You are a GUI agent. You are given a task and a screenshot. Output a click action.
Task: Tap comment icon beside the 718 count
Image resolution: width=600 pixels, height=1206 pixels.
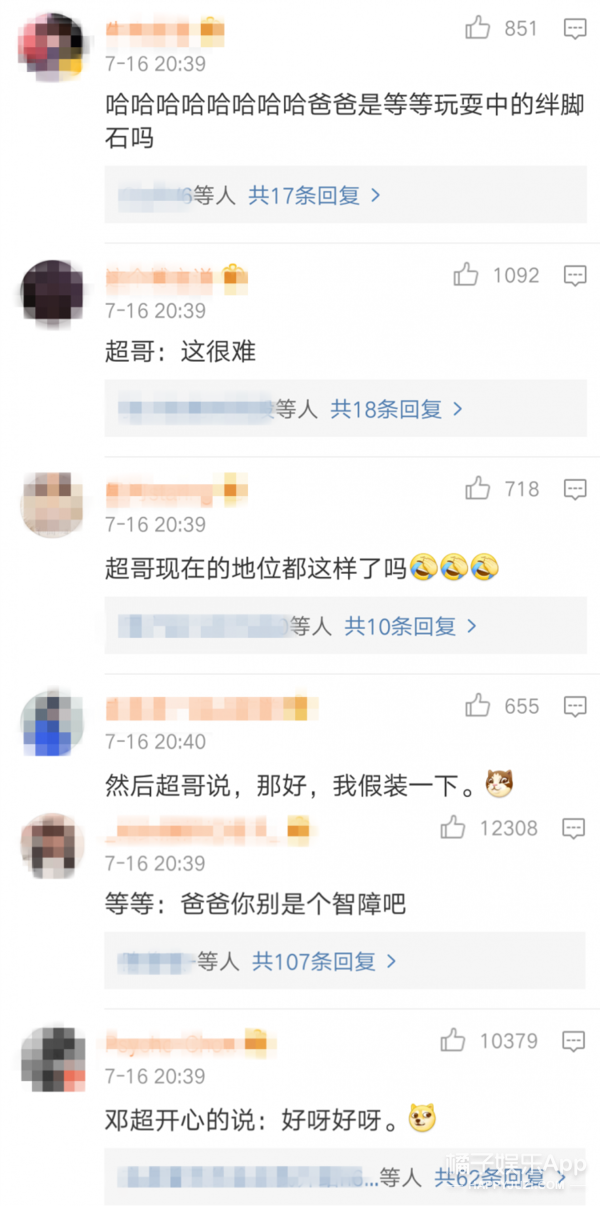(x=575, y=489)
